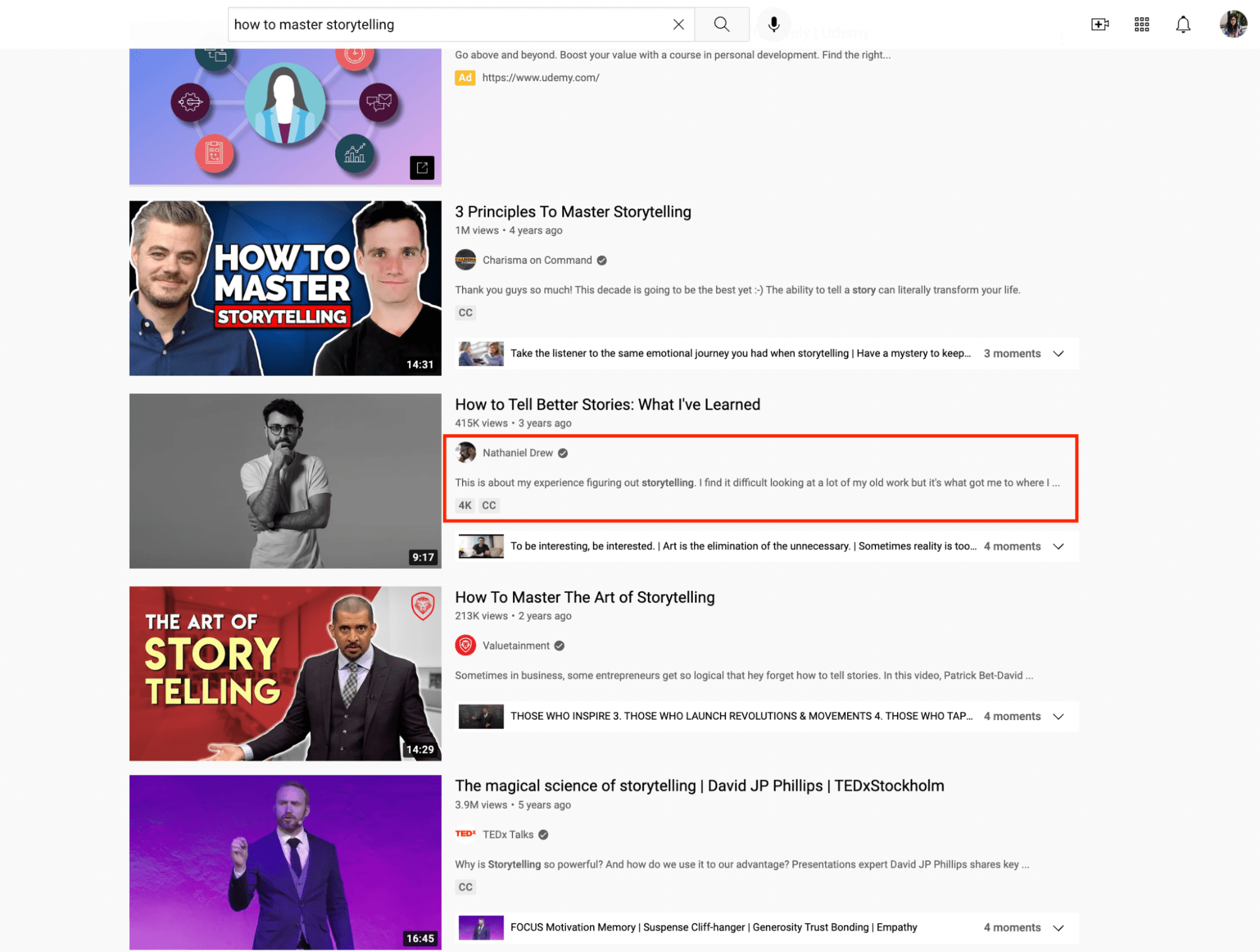Open the account profile avatar
The height and width of the screenshot is (952, 1260).
[x=1233, y=25]
